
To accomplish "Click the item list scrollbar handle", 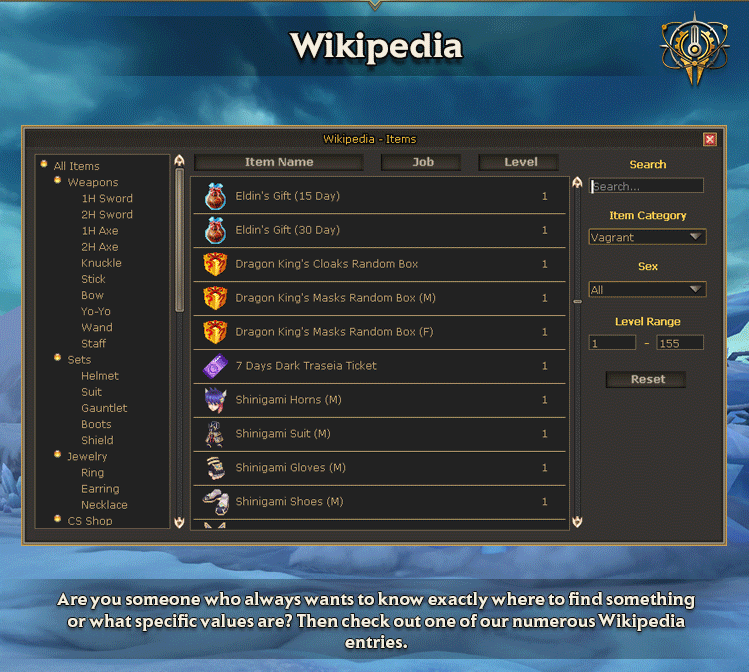I will (578, 302).
